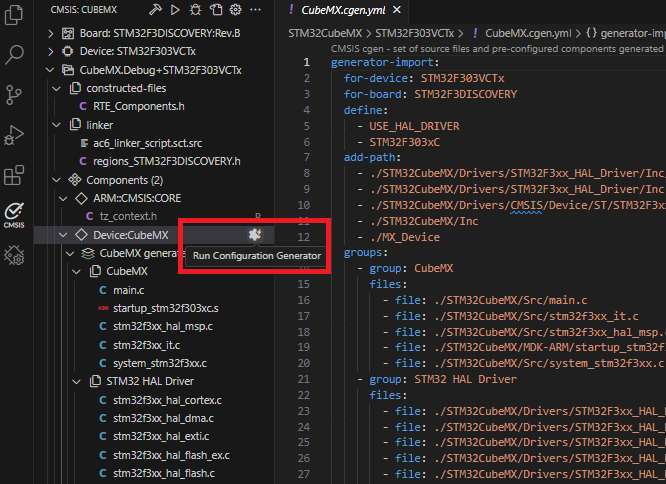666x484 pixels.
Task: Collapse the ARM::CMSIS:CORE component
Action: coord(63,199)
